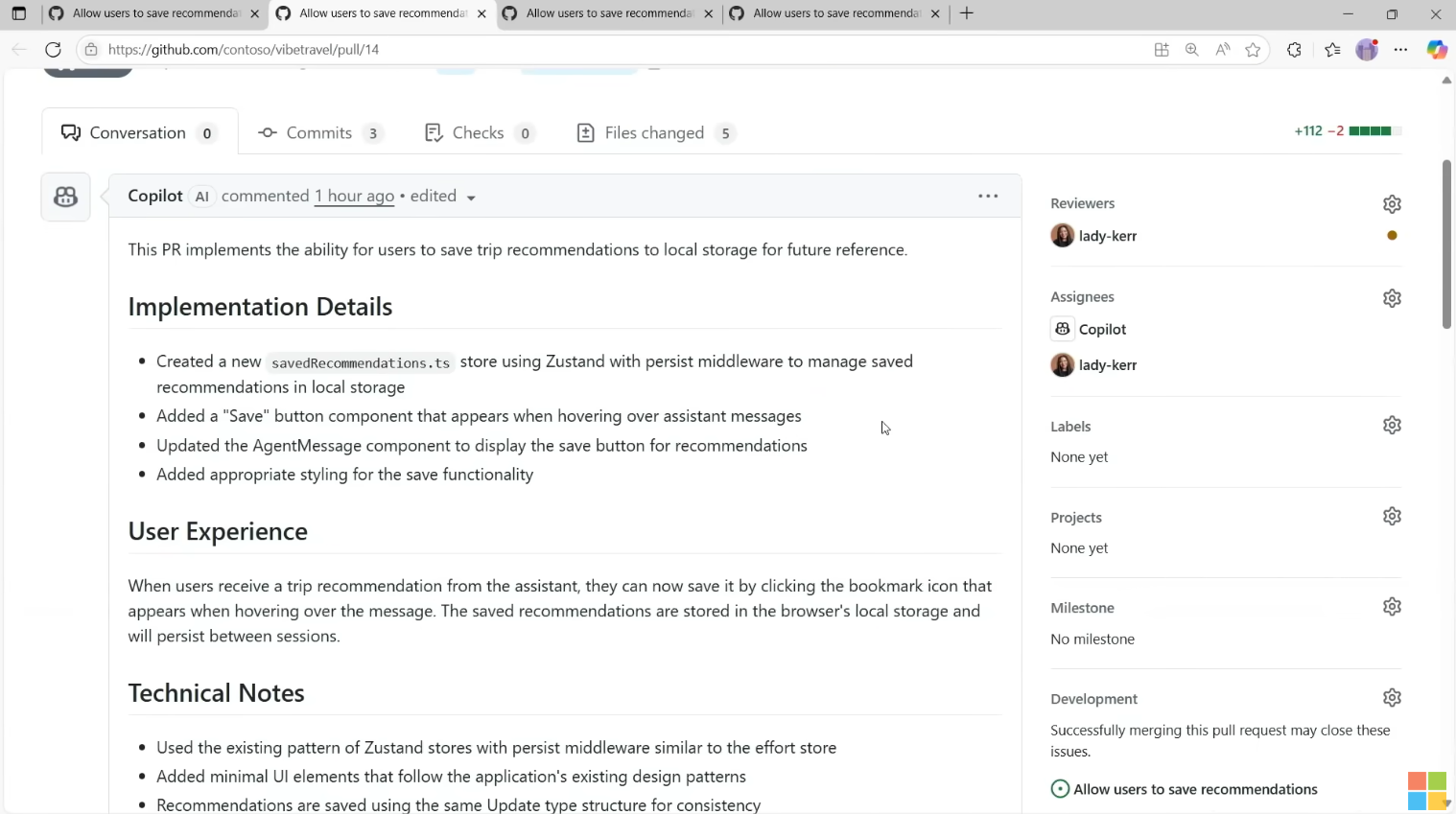Open the Copilot author link
This screenshot has width=1456, height=814.
tap(155, 196)
